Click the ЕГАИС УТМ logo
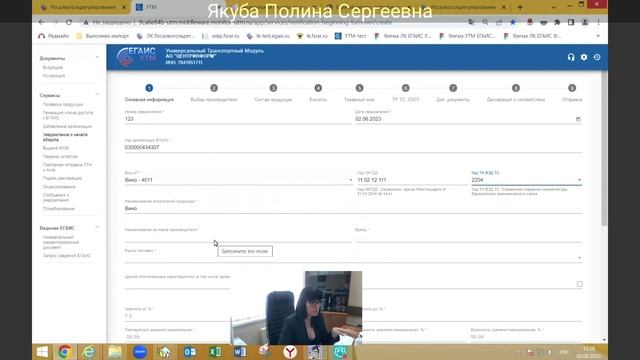Screen dimensions: 640x360 click(x=136, y=56)
